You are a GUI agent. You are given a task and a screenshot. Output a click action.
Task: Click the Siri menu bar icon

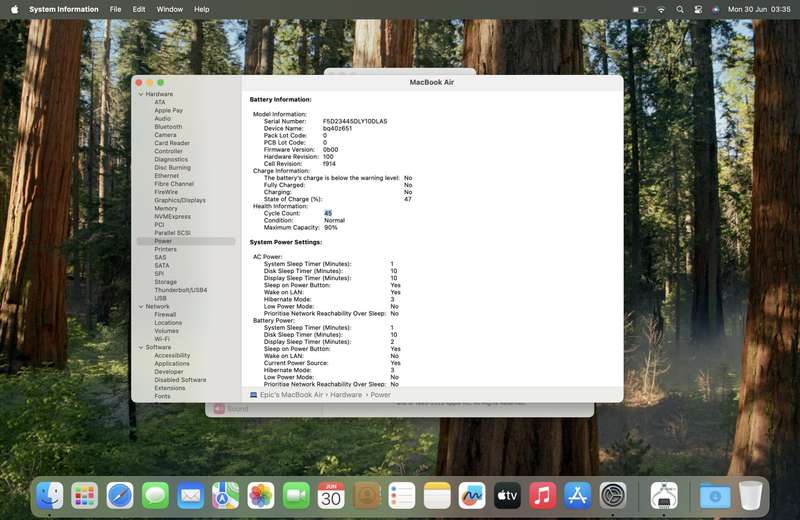(716, 9)
